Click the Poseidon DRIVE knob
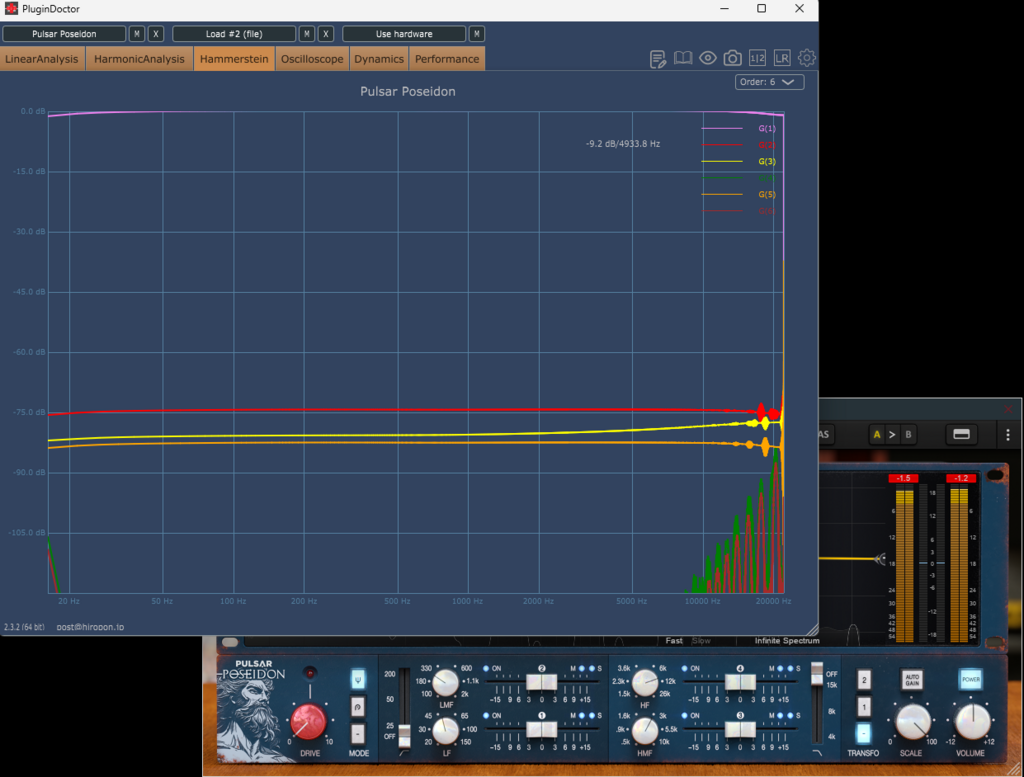 [308, 722]
